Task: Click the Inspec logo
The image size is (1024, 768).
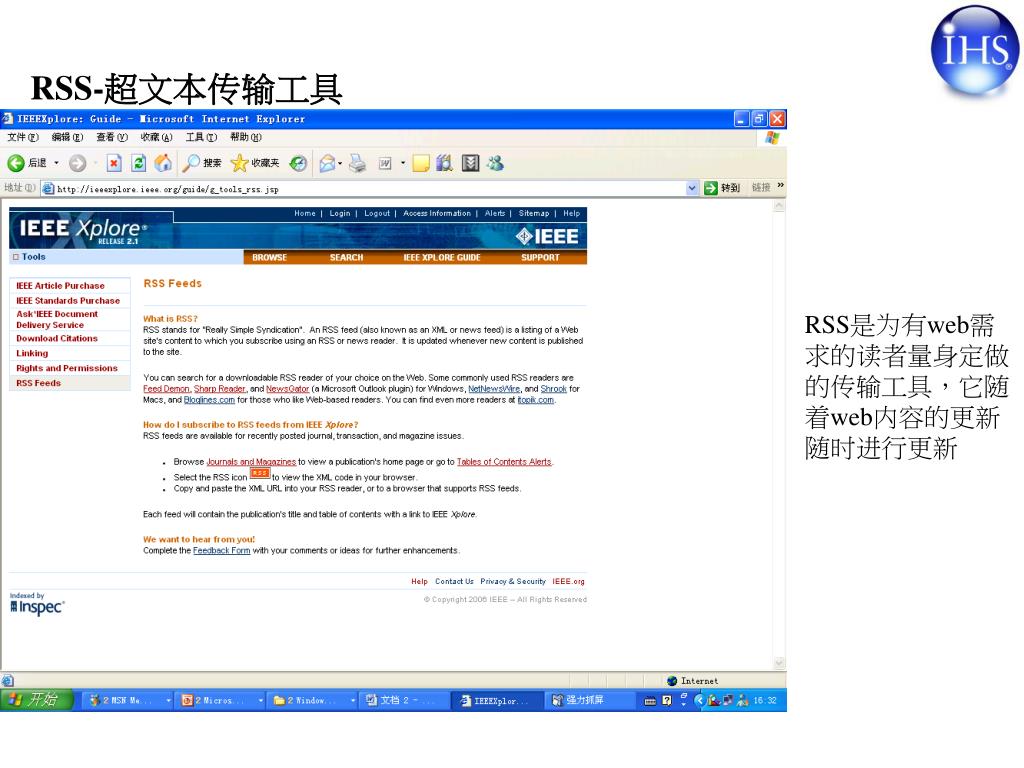Action: (37, 607)
